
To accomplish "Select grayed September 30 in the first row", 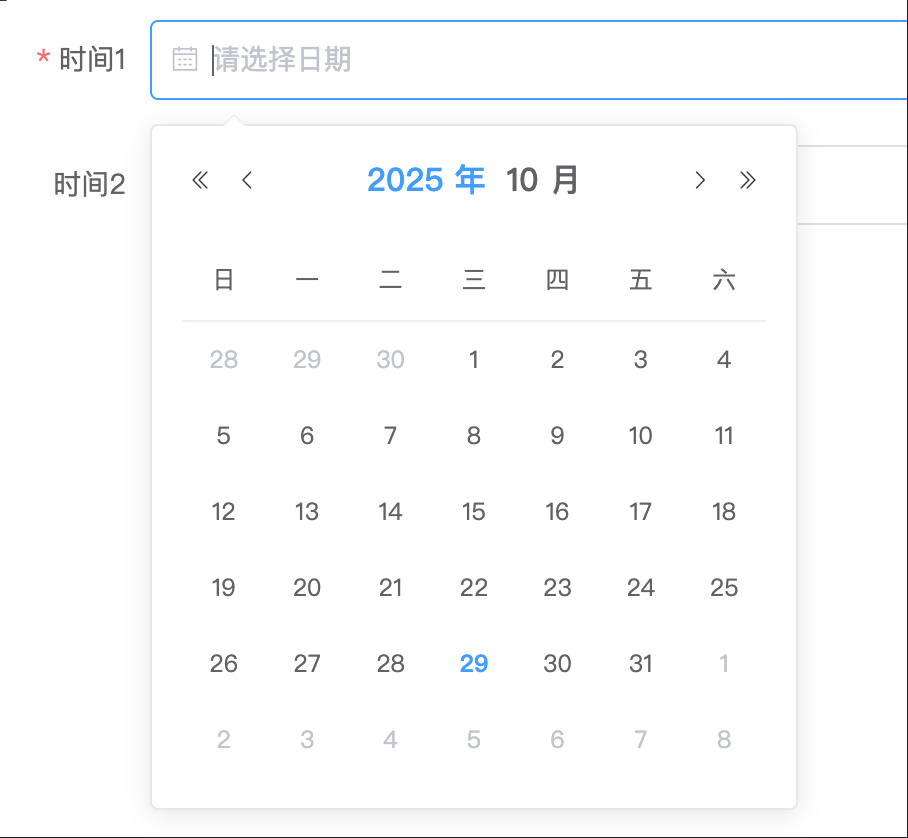I will point(390,360).
